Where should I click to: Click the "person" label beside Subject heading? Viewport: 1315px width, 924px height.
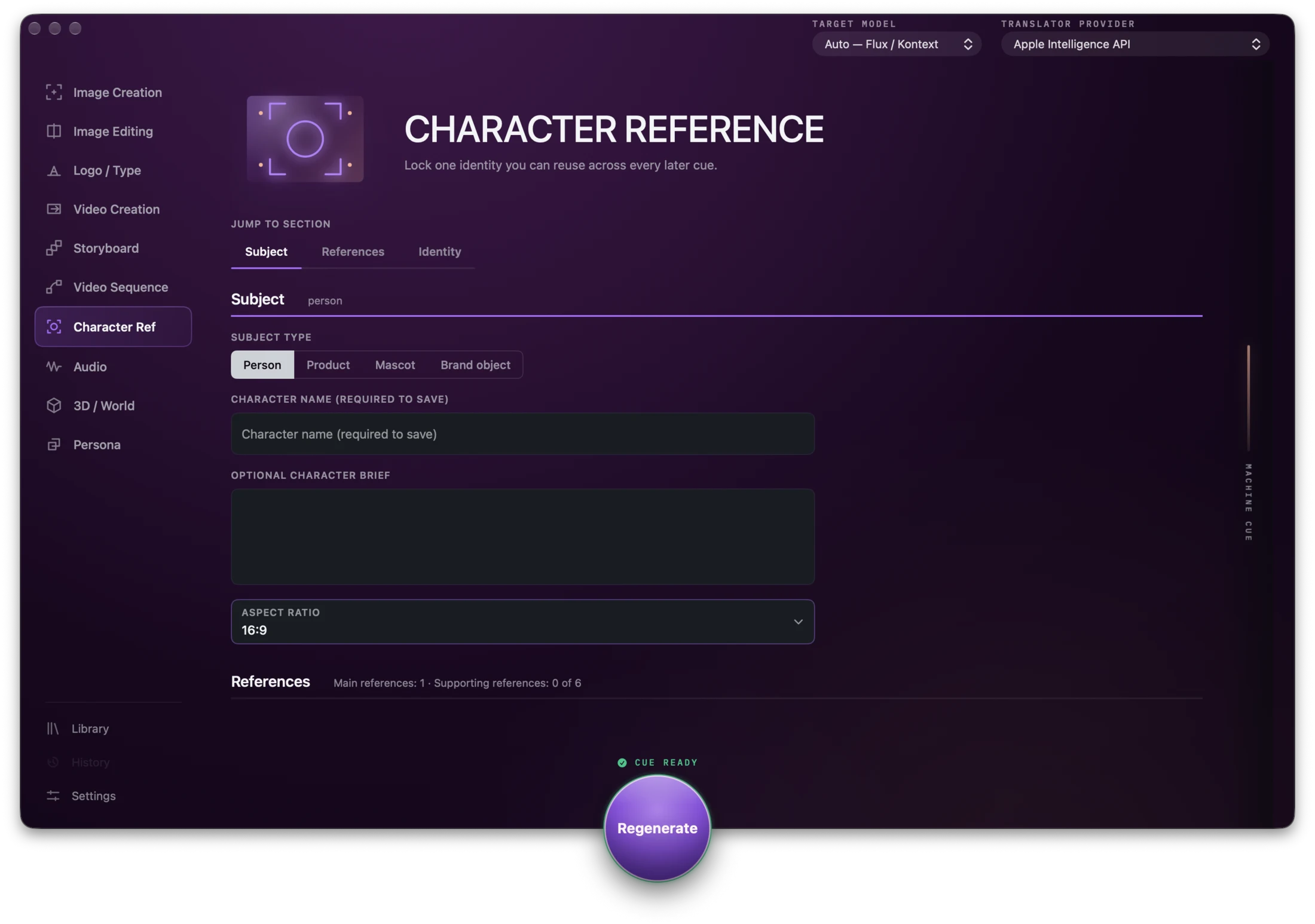pyautogui.click(x=325, y=301)
